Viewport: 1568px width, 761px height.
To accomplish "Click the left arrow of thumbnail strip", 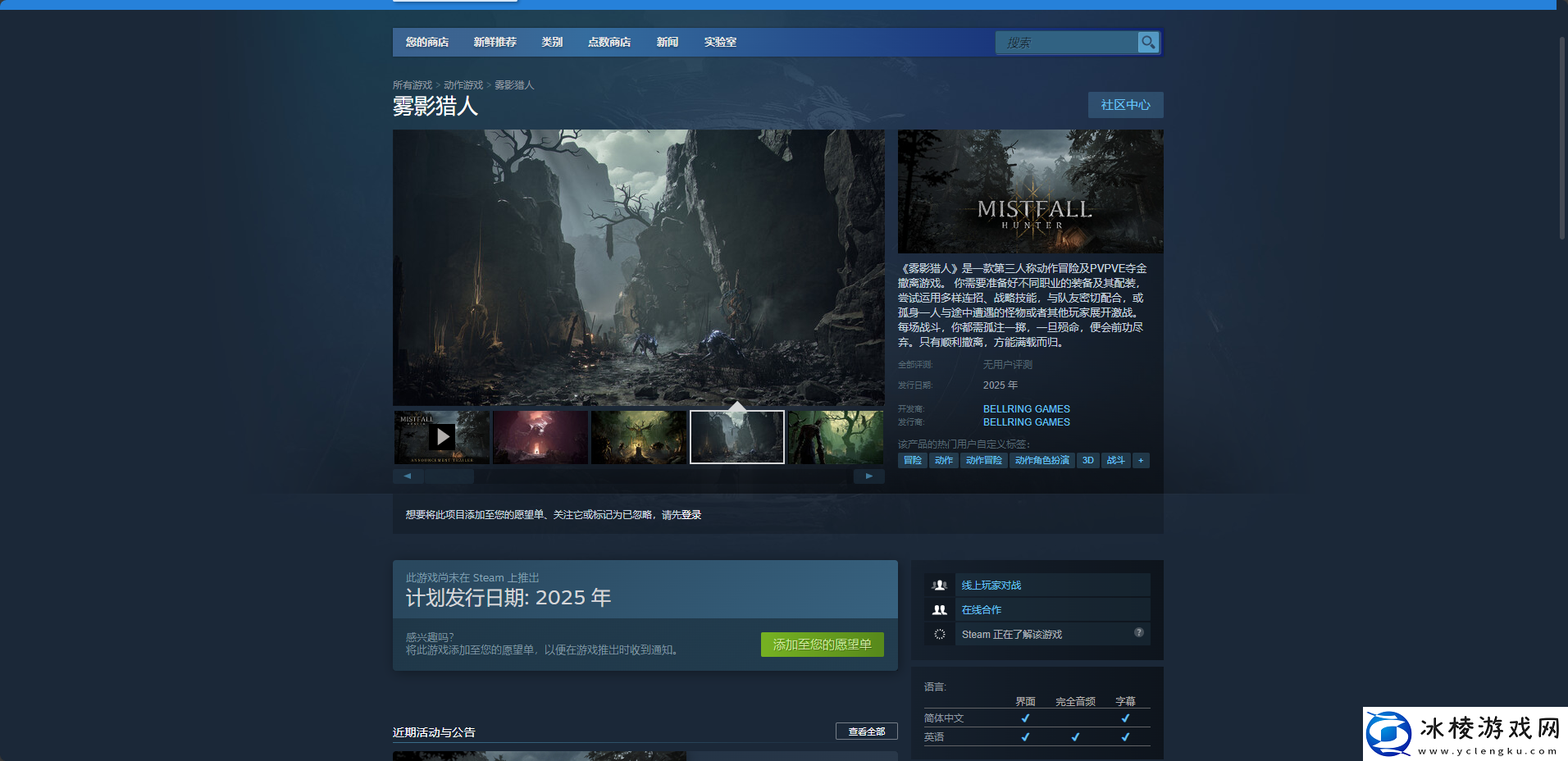I will (x=408, y=476).
